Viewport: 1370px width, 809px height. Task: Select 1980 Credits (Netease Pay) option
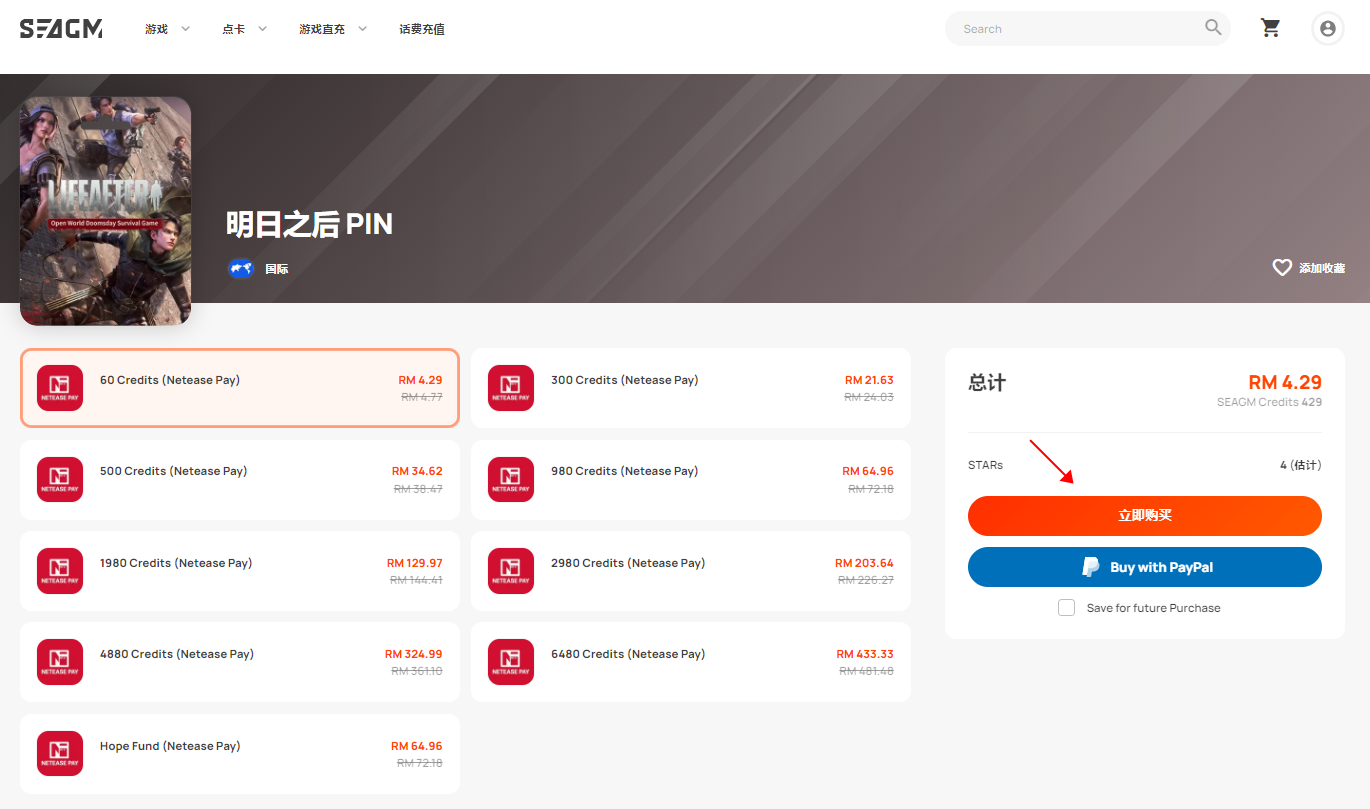point(240,571)
